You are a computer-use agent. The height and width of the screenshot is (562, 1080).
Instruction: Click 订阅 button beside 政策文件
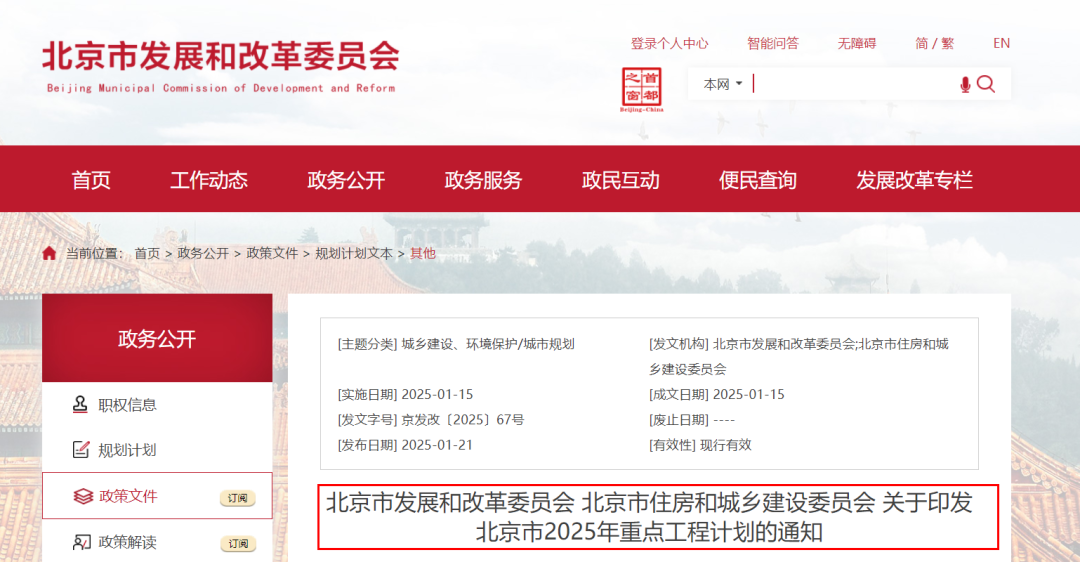pos(238,498)
